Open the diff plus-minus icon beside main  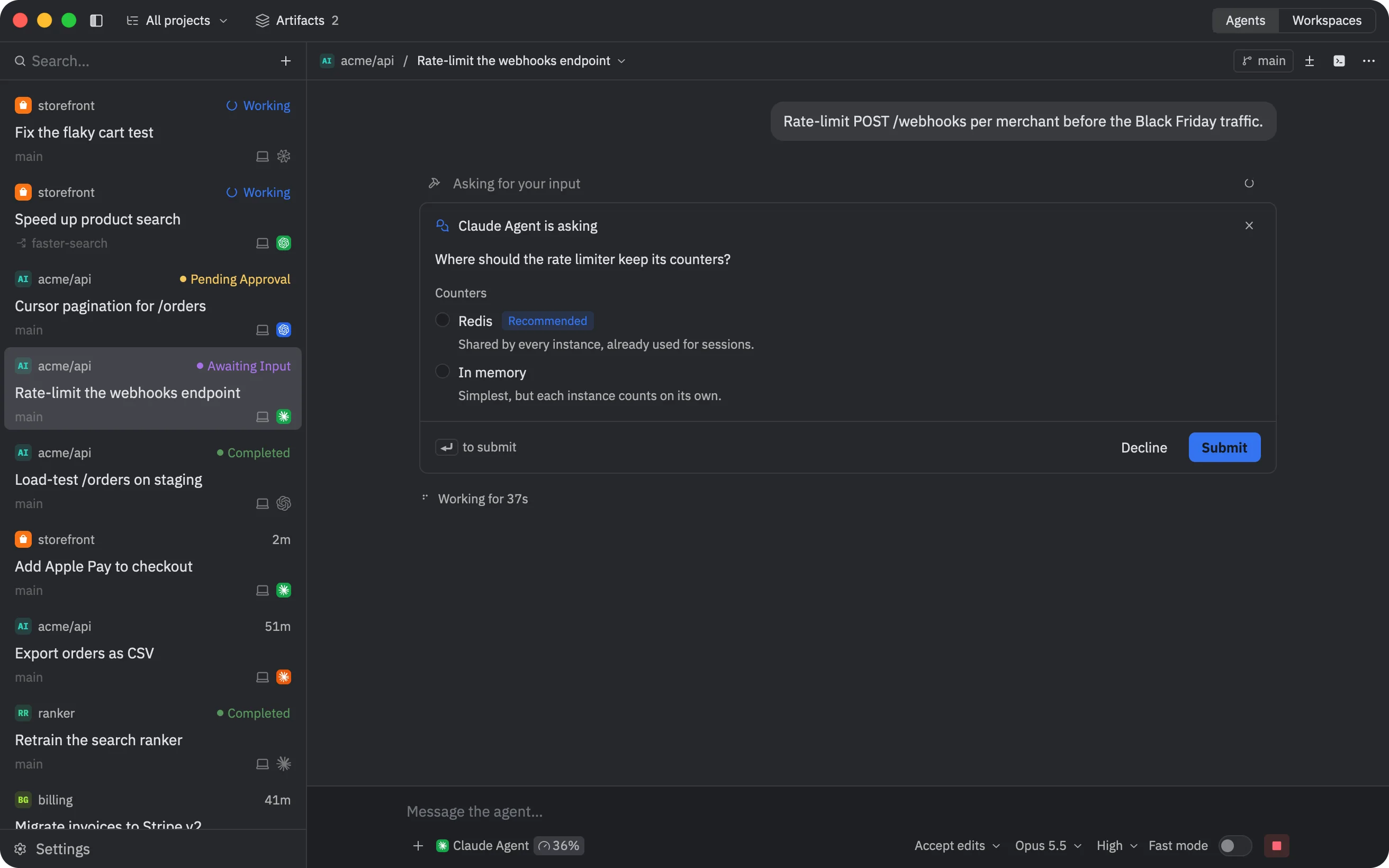(x=1309, y=61)
